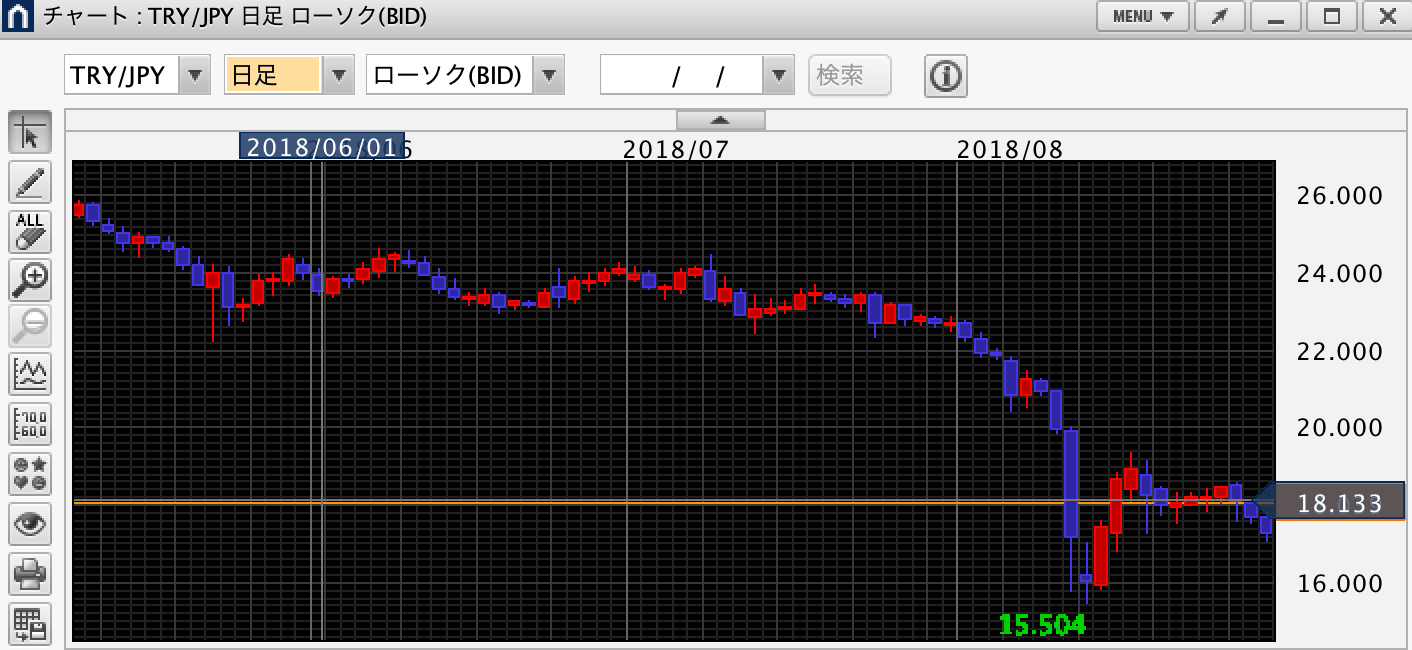Open the info icon button
Image resolution: width=1412 pixels, height=650 pixels.
(x=945, y=75)
